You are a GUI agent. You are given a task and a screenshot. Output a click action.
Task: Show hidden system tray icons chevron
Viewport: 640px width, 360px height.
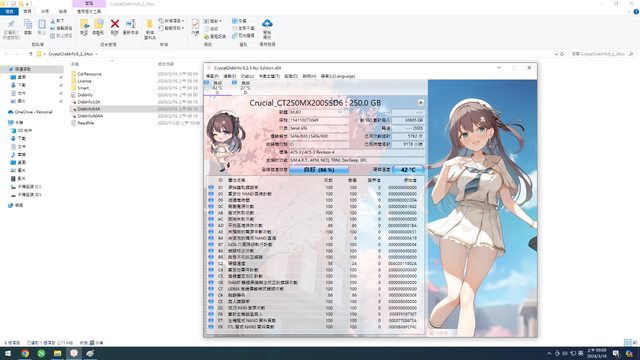point(549,353)
